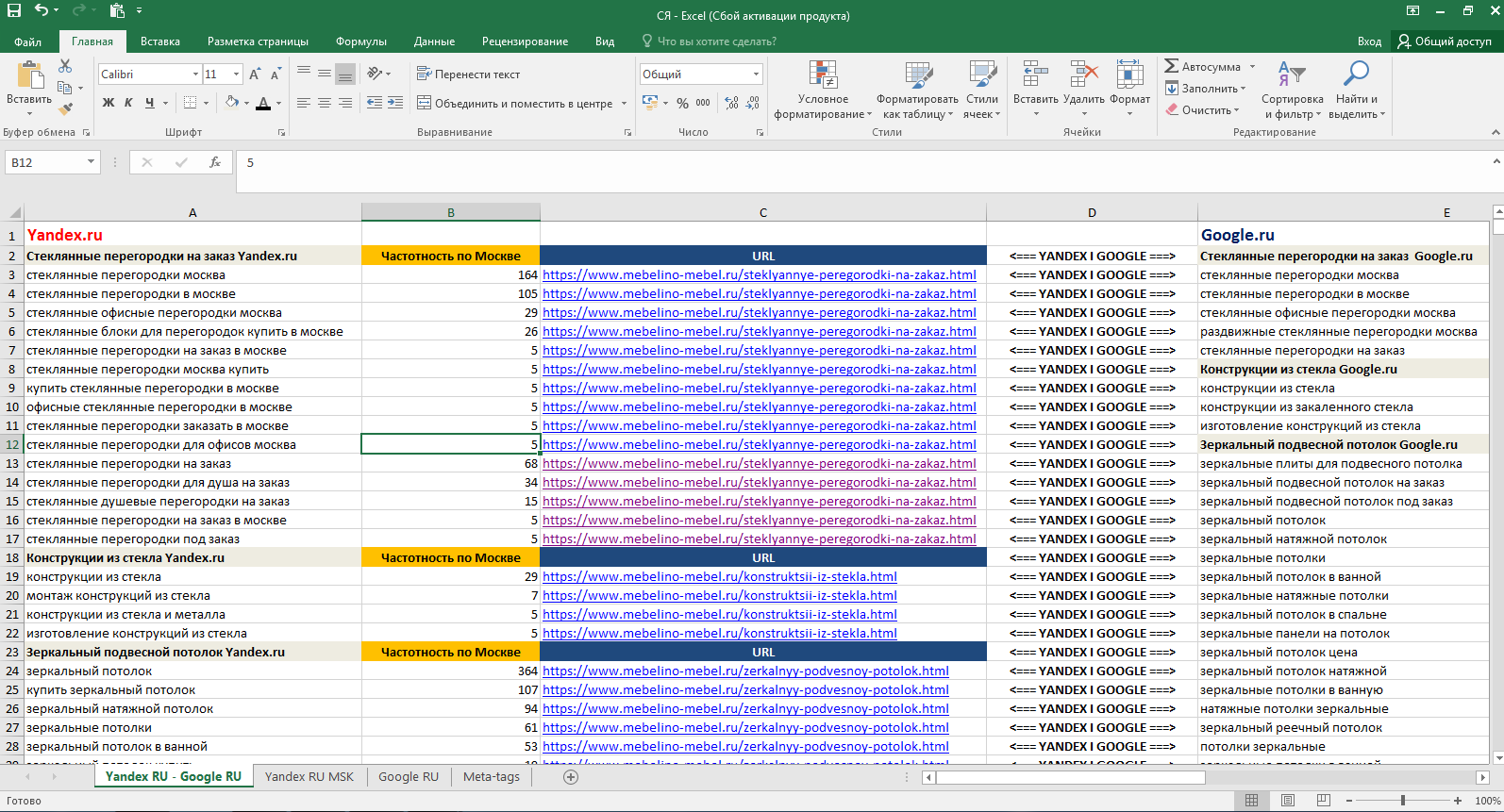The height and width of the screenshot is (812, 1504).
Task: Align text left in cell
Action: (x=304, y=103)
